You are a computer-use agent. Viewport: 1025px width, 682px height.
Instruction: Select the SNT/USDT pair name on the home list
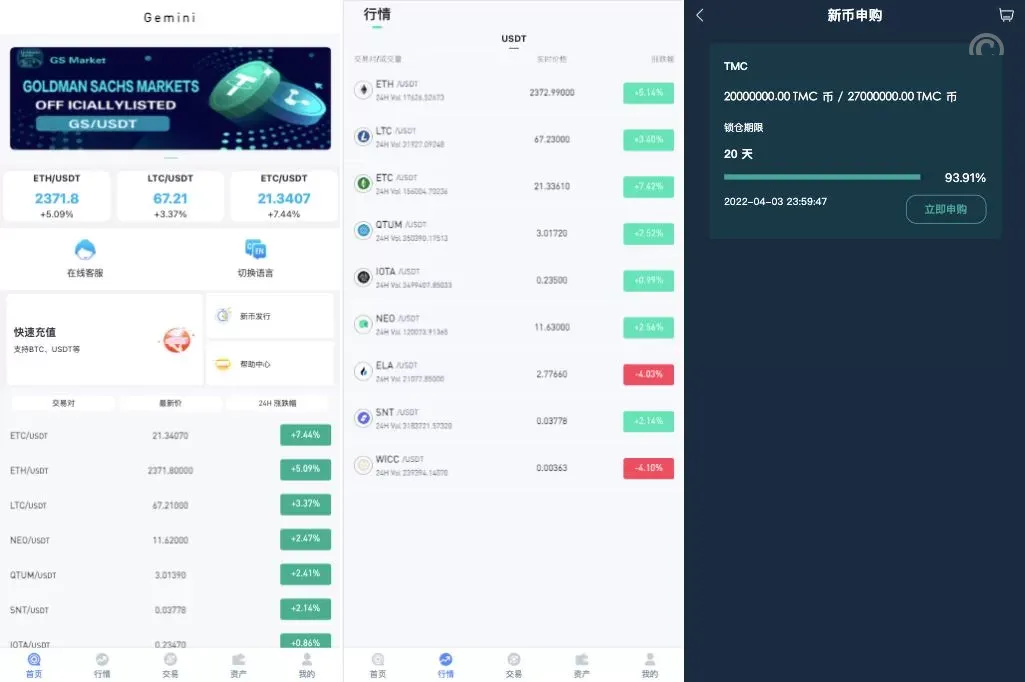click(29, 609)
